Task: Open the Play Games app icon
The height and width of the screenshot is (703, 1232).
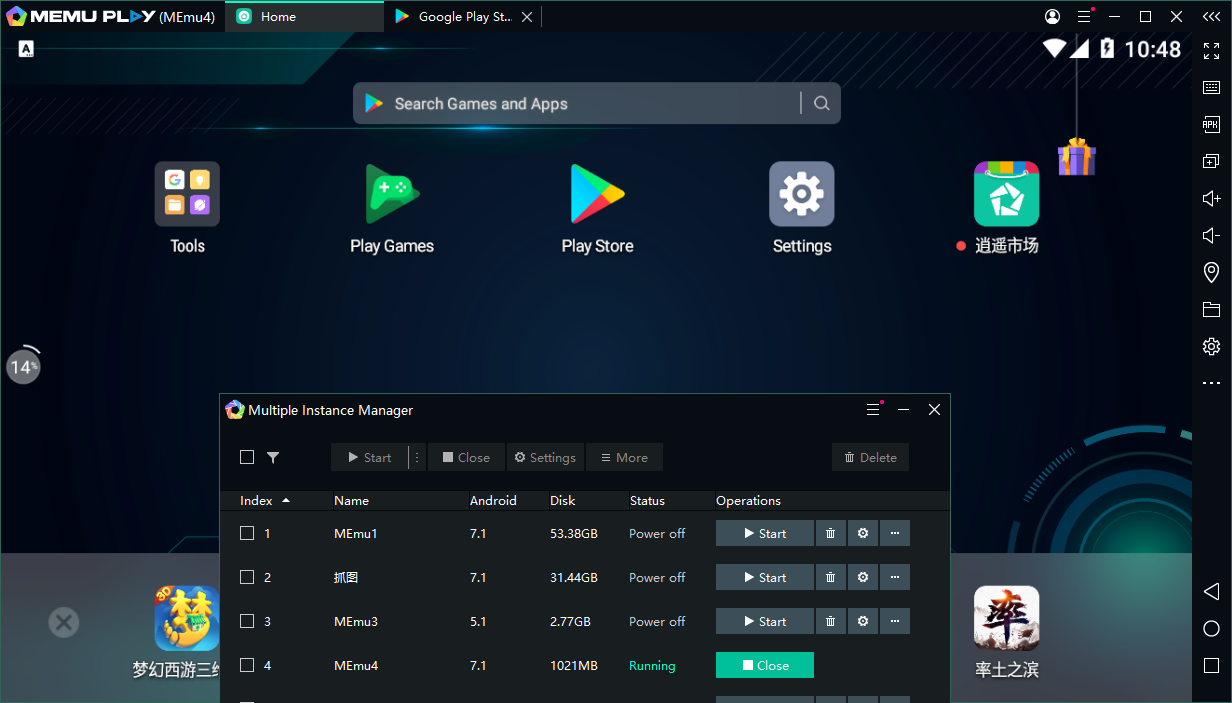Action: coord(392,195)
